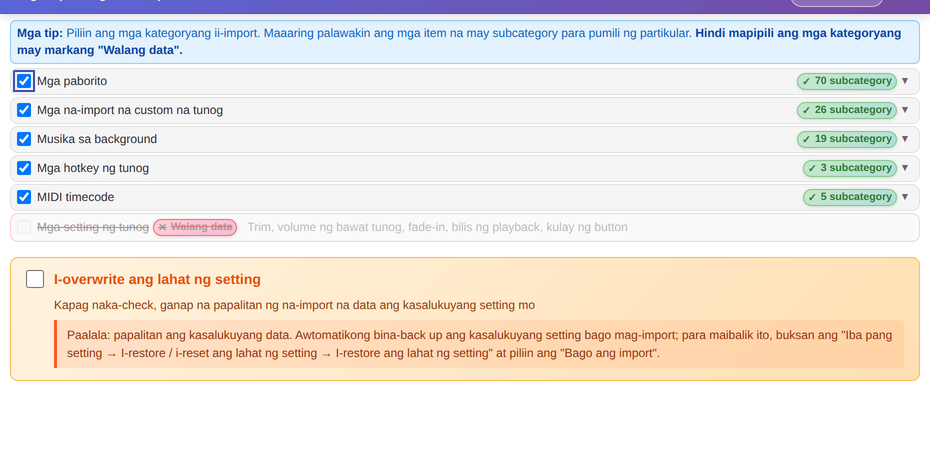Uncheck the Mga hotkey ng tunog checkbox
Viewport: 930px width, 449px height.
[x=24, y=168]
